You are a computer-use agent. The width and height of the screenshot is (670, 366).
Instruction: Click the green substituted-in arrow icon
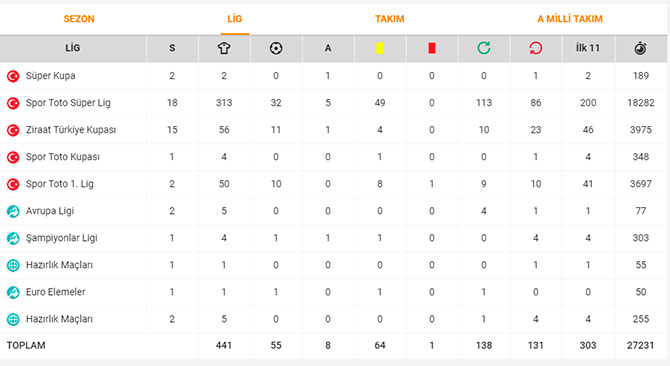click(x=484, y=48)
